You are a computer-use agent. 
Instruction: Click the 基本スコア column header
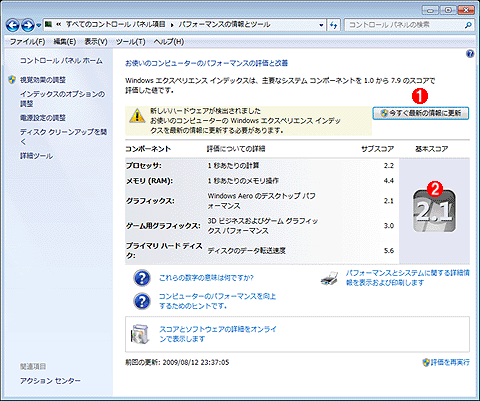tap(431, 149)
